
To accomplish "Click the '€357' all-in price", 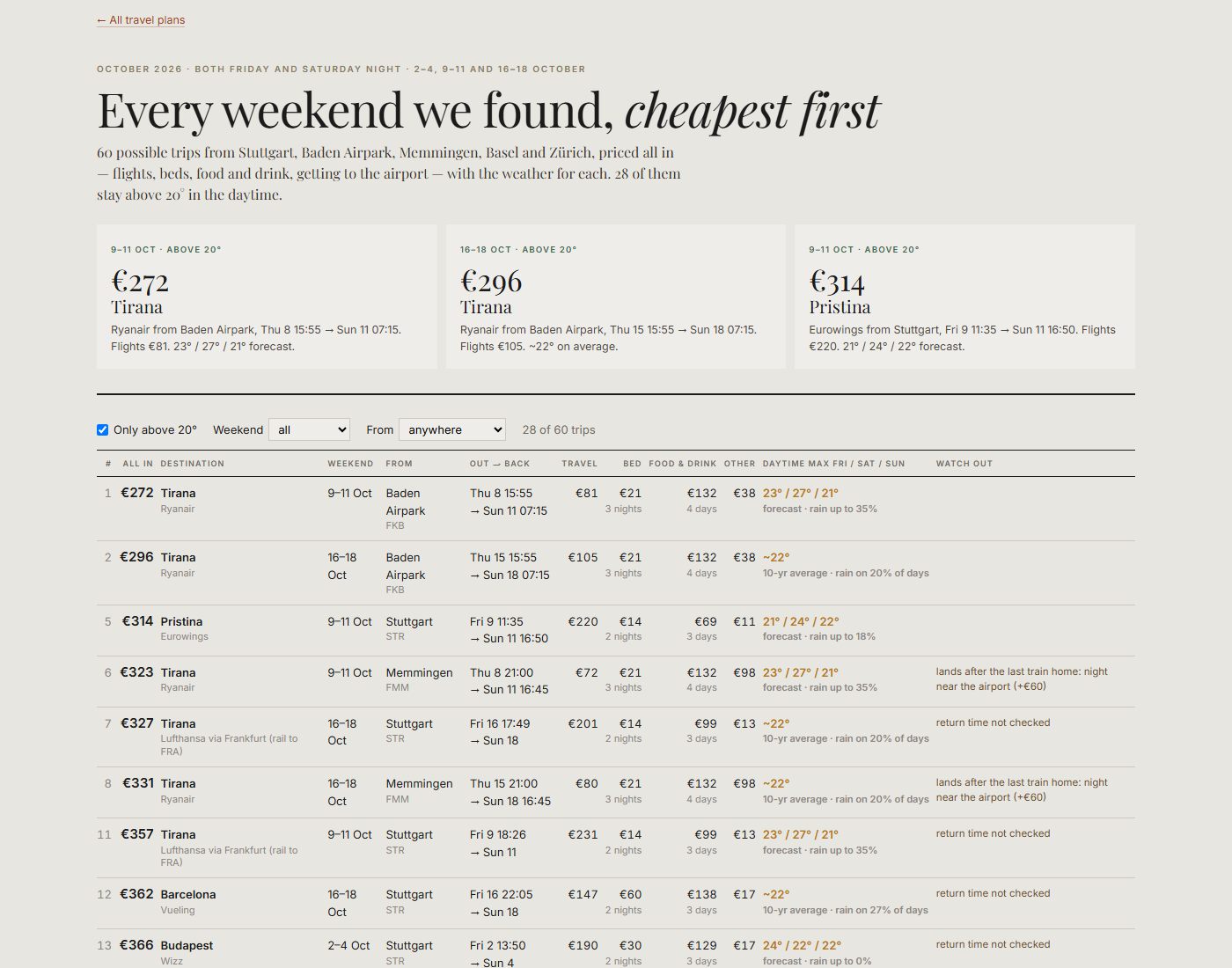I will click(136, 834).
